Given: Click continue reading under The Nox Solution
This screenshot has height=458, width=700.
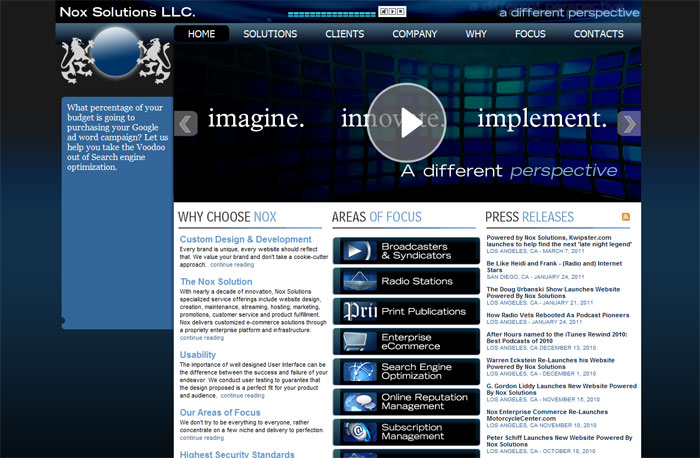Looking at the screenshot, I should click(x=202, y=338).
